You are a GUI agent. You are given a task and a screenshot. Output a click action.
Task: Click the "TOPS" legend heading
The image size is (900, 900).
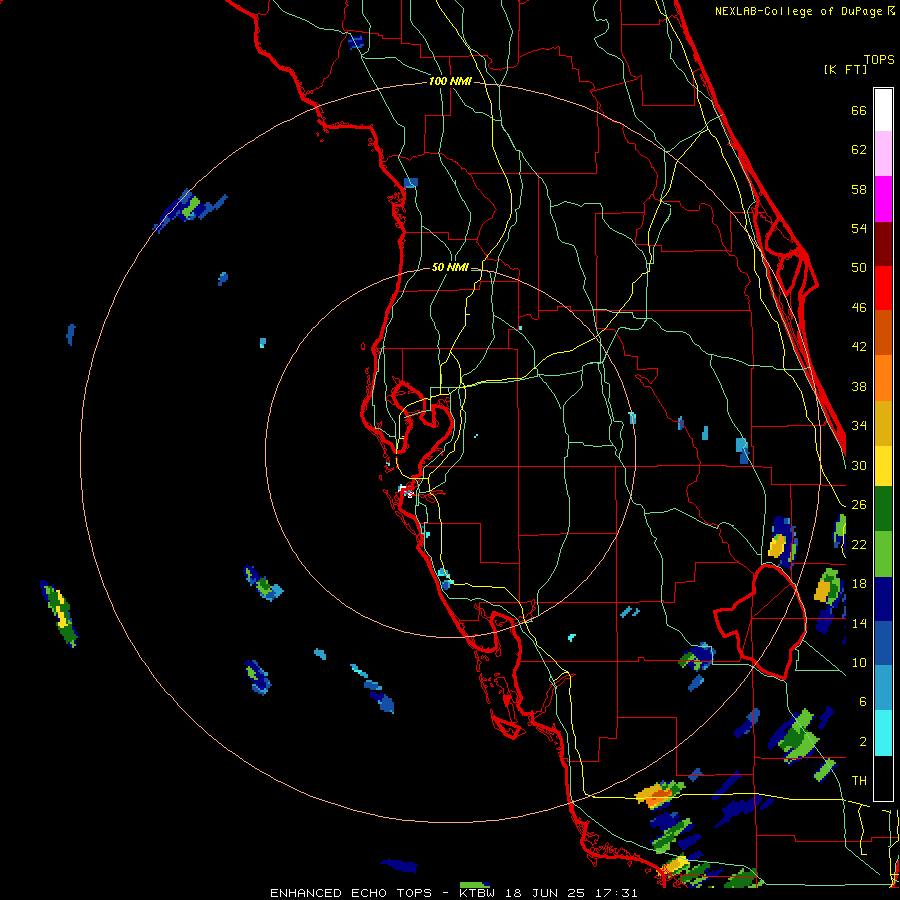point(879,59)
